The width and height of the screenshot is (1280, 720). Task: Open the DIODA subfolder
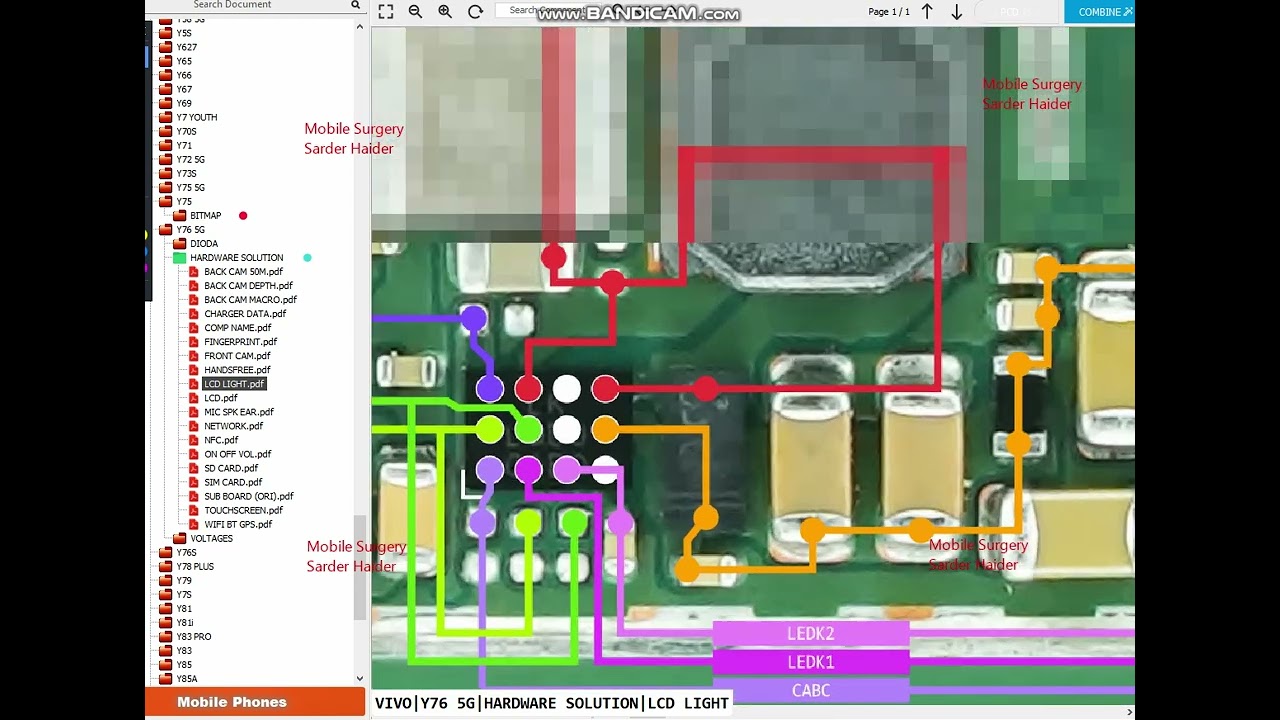tap(204, 243)
